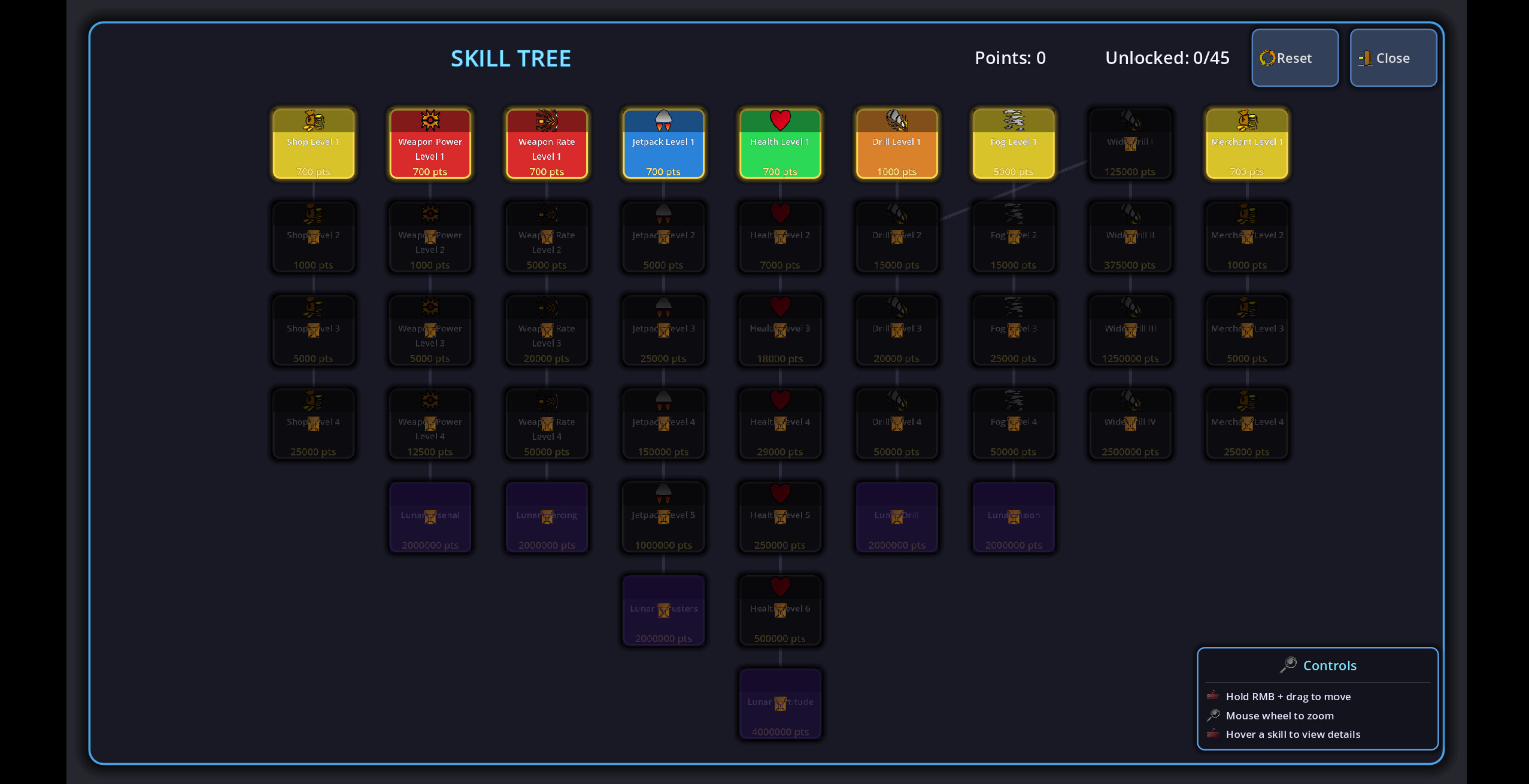Unlock the Fog Level 1 skill
The width and height of the screenshot is (1529, 784).
(x=1012, y=144)
